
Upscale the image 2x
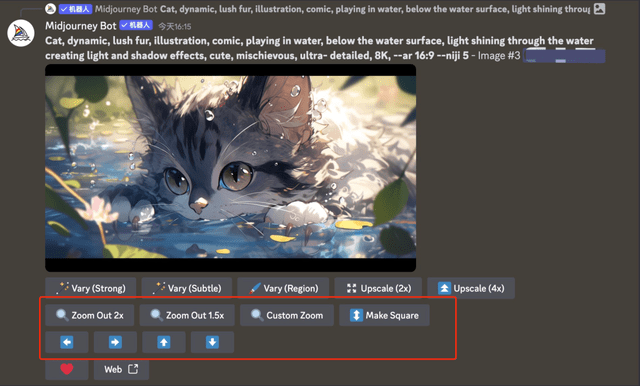tap(378, 288)
